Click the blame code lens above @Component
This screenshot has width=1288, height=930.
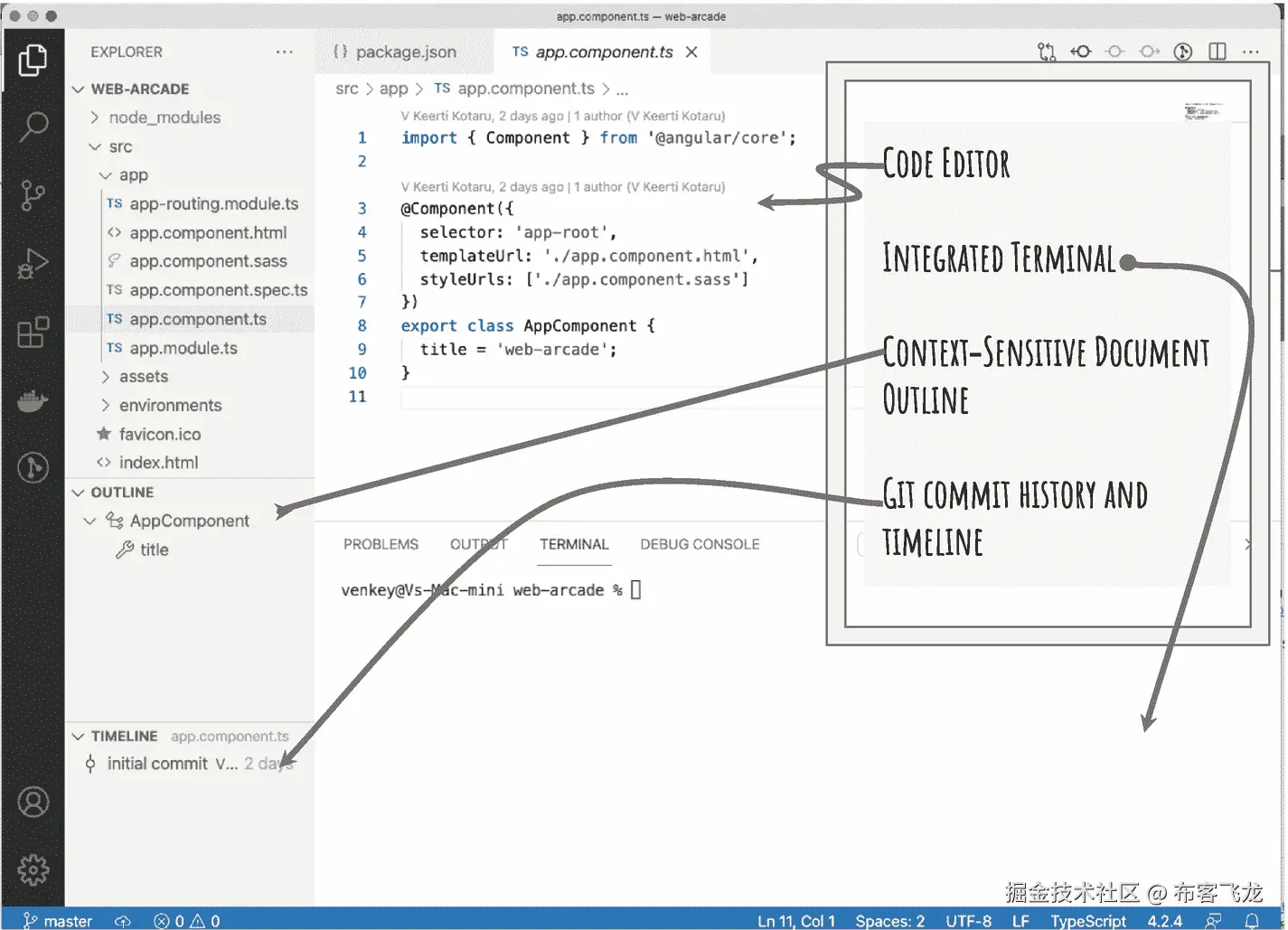pos(563,187)
